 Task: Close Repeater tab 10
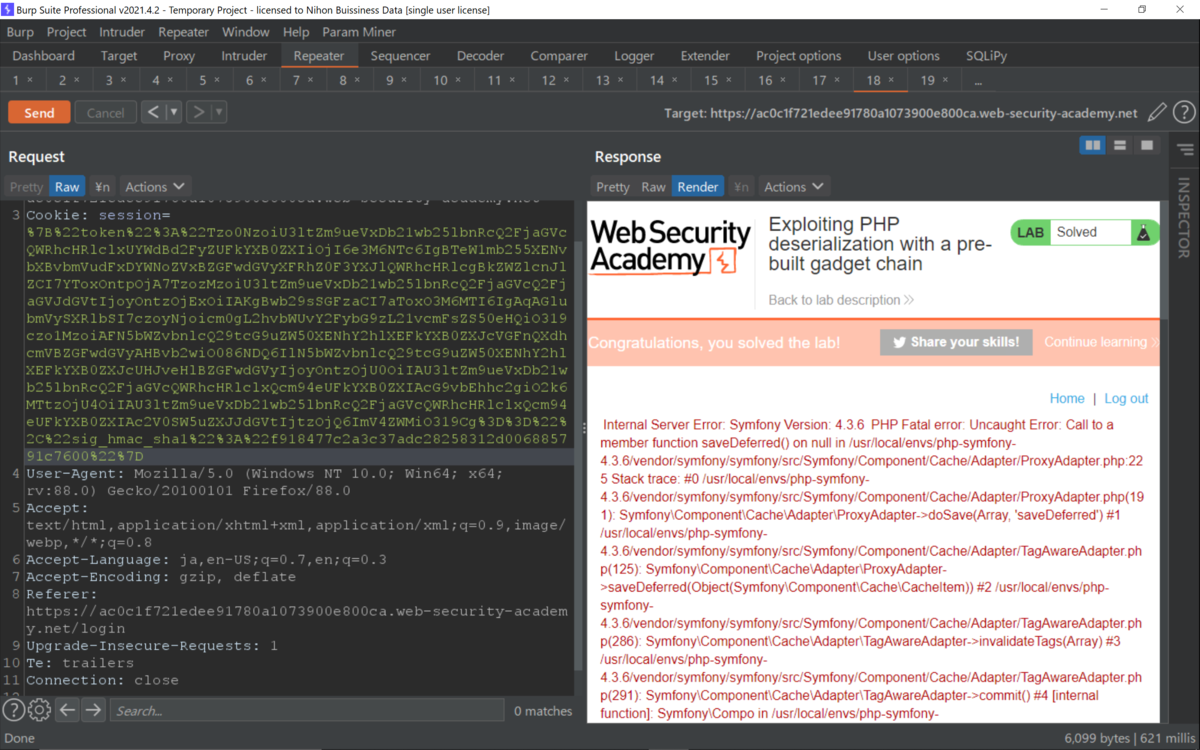(457, 80)
